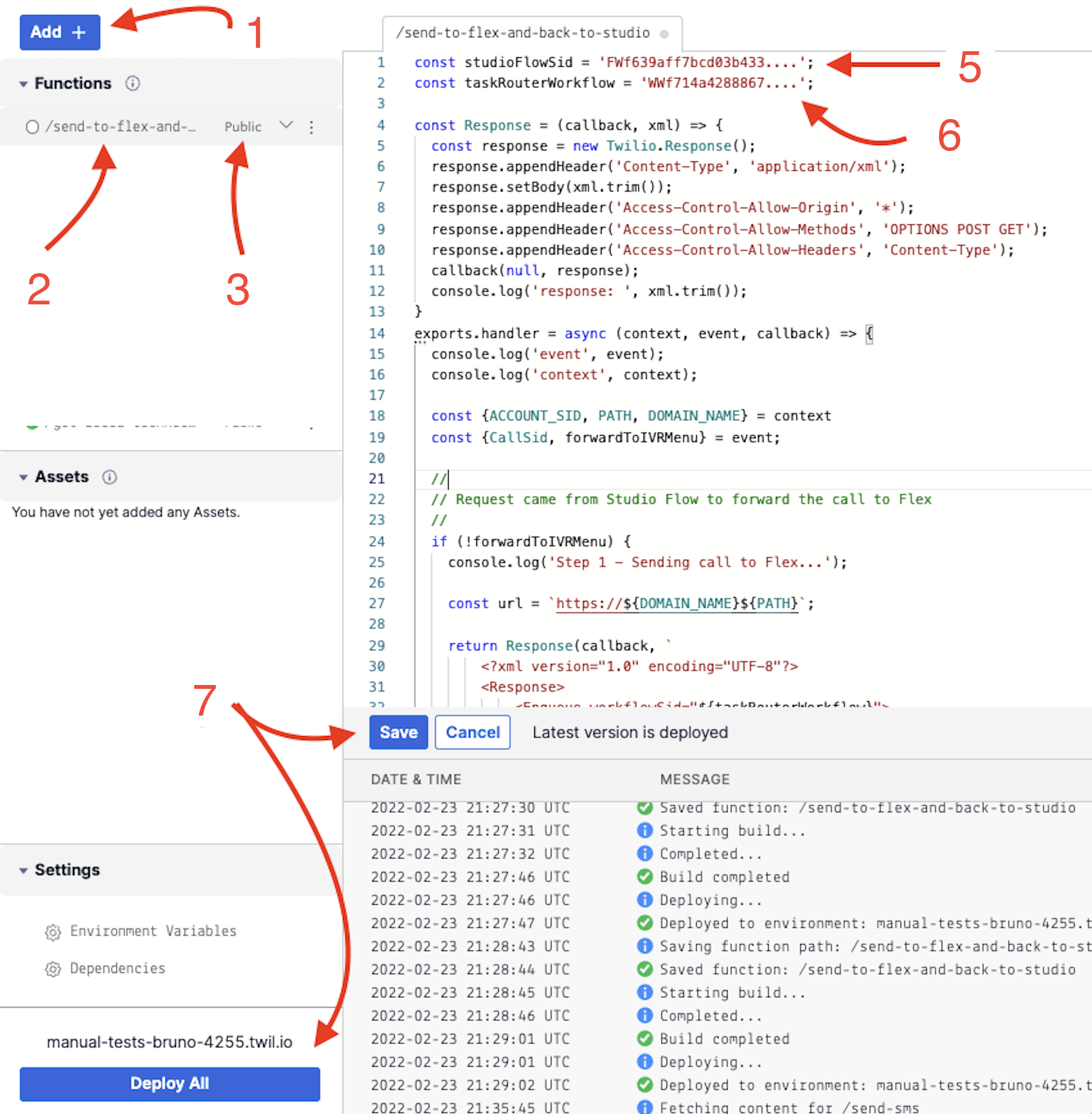Image resolution: width=1092 pixels, height=1114 pixels.
Task: Click the Environment Variables gear icon
Action: pyautogui.click(x=53, y=932)
